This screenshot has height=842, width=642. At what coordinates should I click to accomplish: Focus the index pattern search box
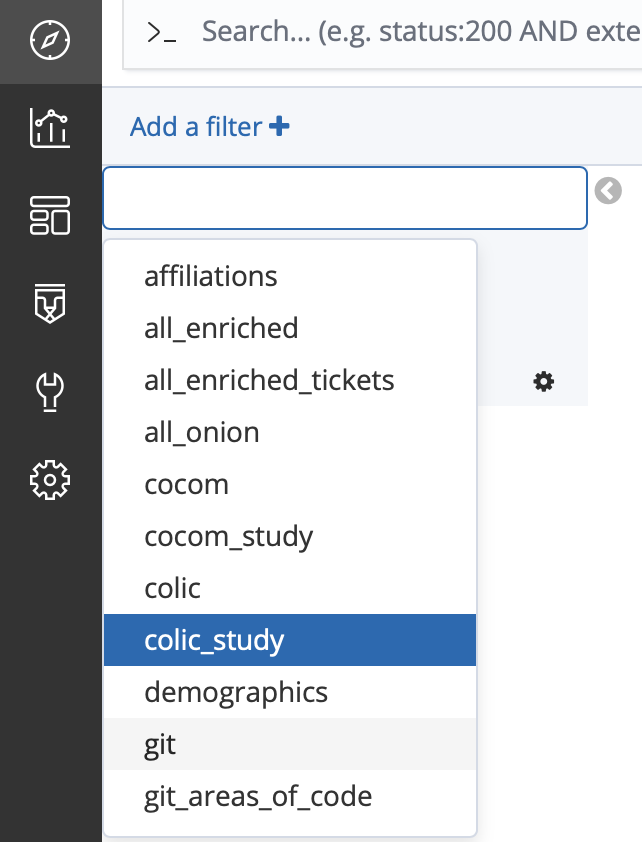click(345, 198)
